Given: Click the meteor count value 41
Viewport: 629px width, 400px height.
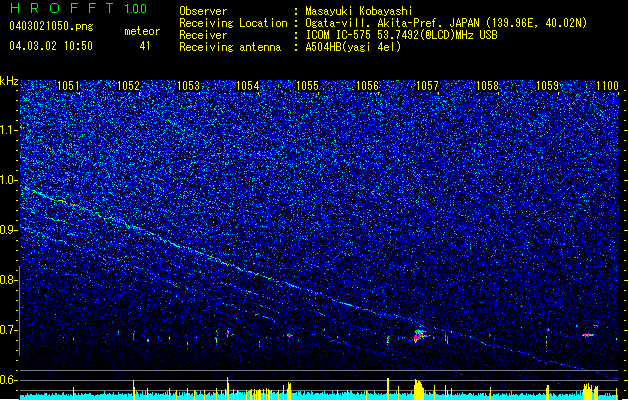Looking at the screenshot, I should coord(145,46).
